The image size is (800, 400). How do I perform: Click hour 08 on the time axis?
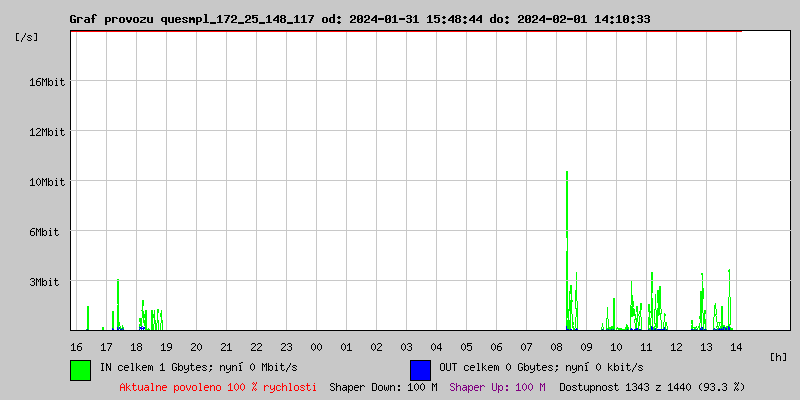556,347
